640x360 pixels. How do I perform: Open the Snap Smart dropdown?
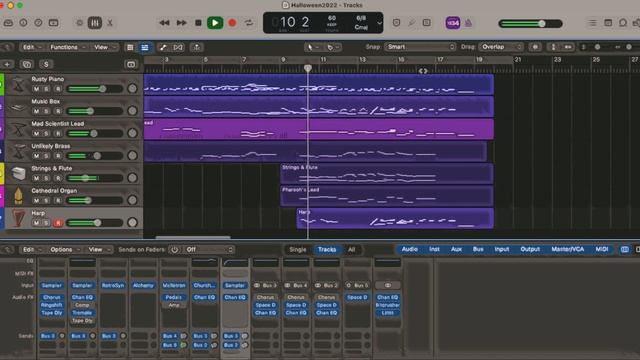click(420, 47)
